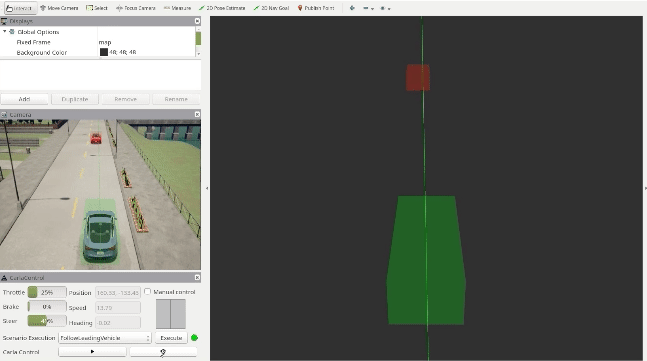Enable the Manual control checkbox

click(x=147, y=292)
